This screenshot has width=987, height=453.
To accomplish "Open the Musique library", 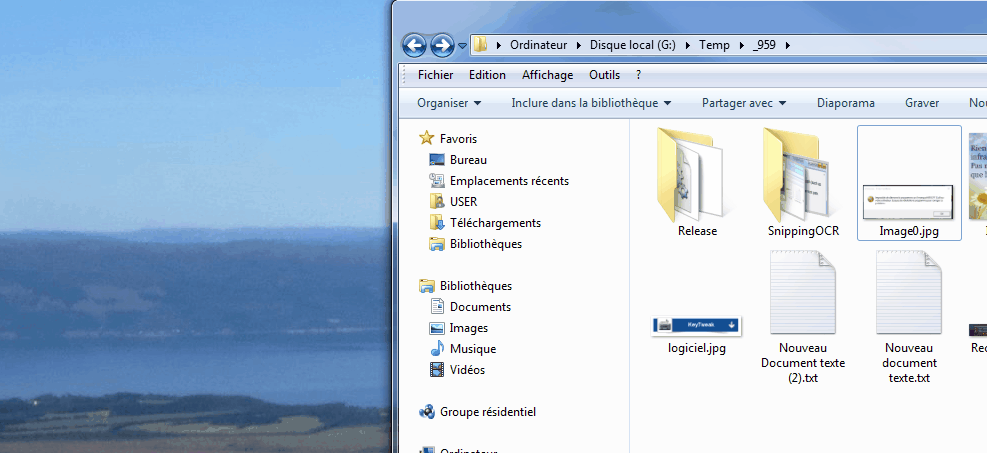I will 473,349.
